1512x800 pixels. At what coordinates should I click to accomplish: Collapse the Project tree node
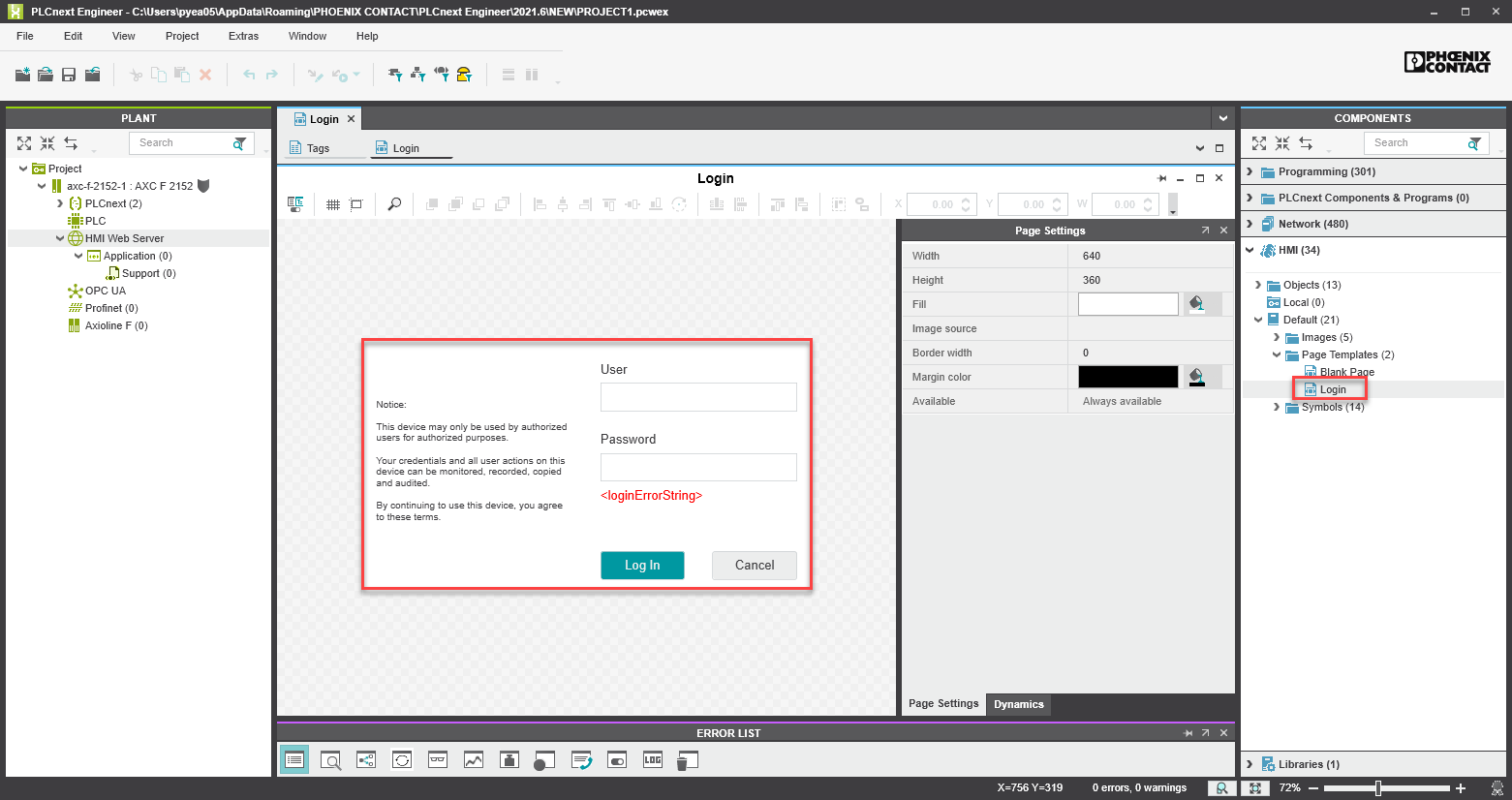pyautogui.click(x=23, y=169)
